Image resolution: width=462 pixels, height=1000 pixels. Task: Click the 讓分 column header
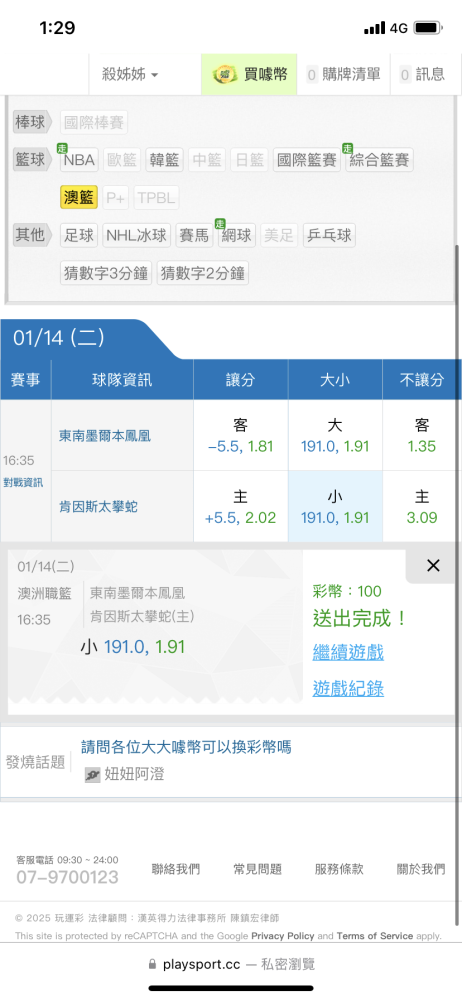241,380
